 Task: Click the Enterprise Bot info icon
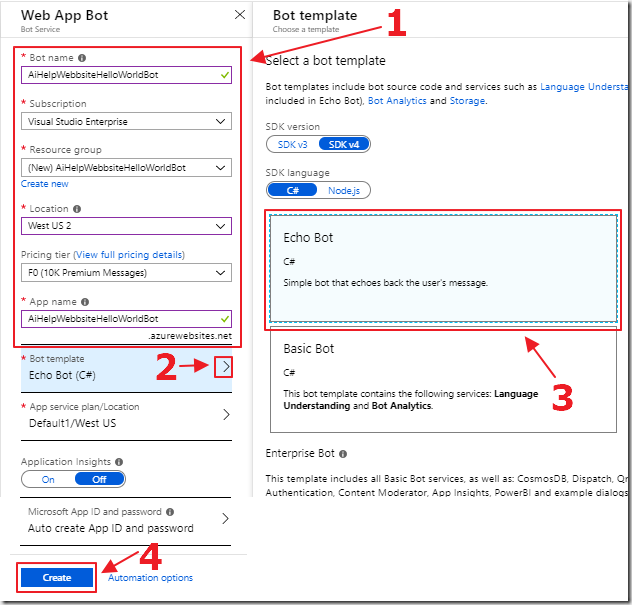pos(343,454)
